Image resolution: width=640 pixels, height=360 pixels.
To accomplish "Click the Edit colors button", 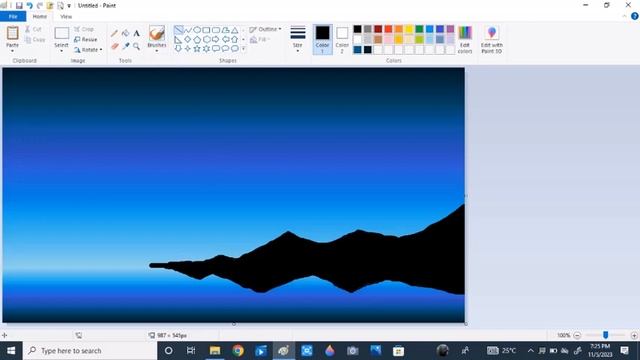I will [465, 39].
